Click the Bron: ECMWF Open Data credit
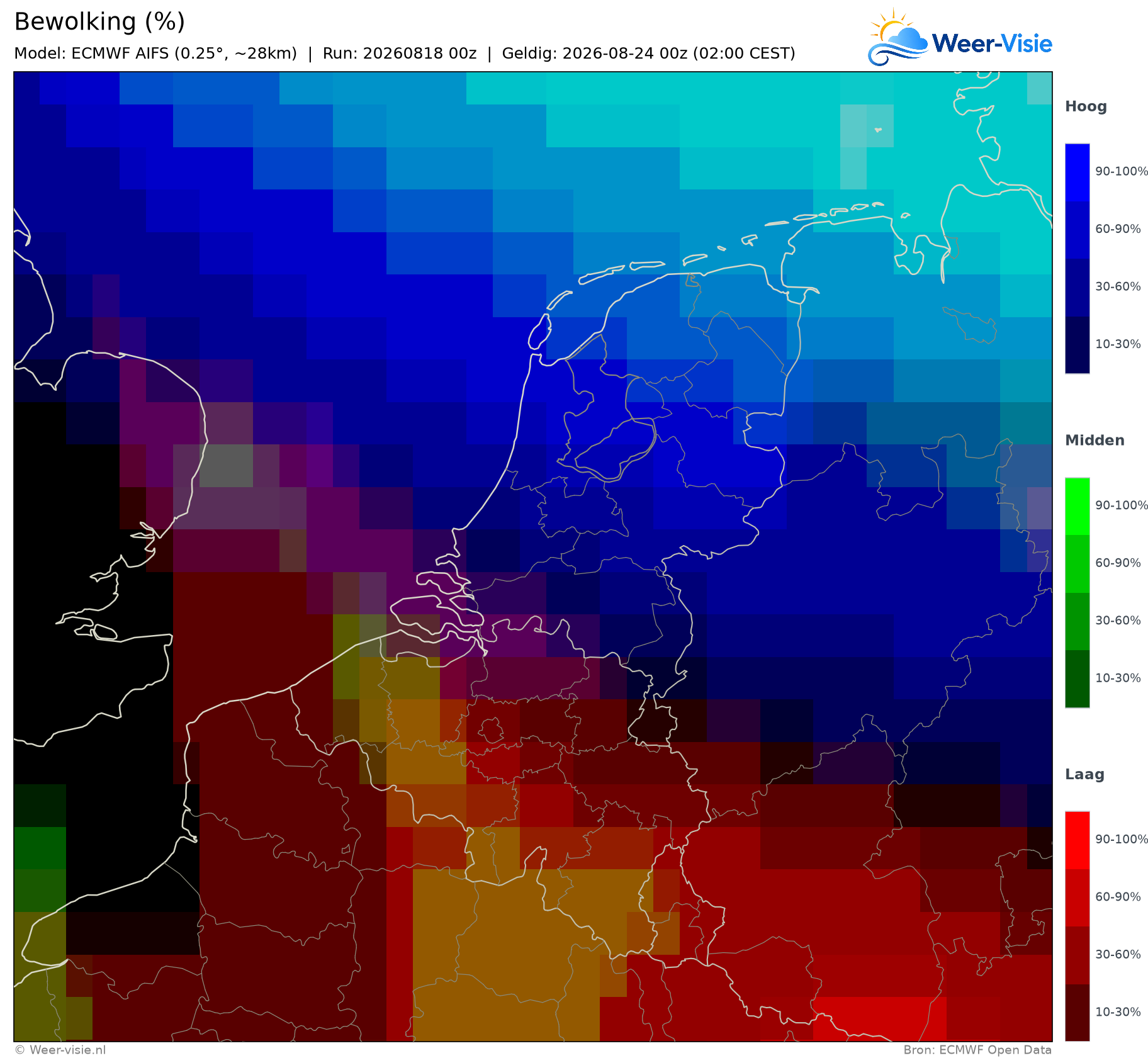This screenshot has height=1058, width=1148. click(977, 1050)
